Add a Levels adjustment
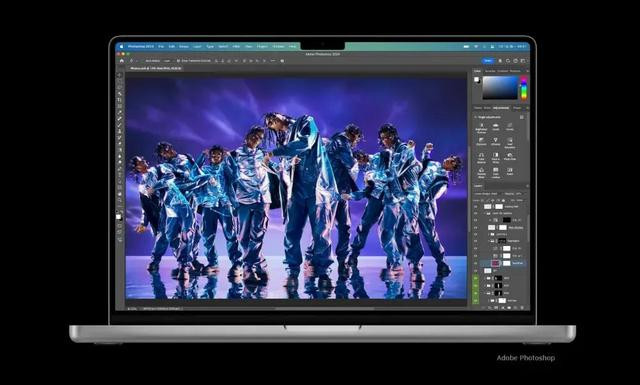This screenshot has width=640, height=385. pos(496,127)
